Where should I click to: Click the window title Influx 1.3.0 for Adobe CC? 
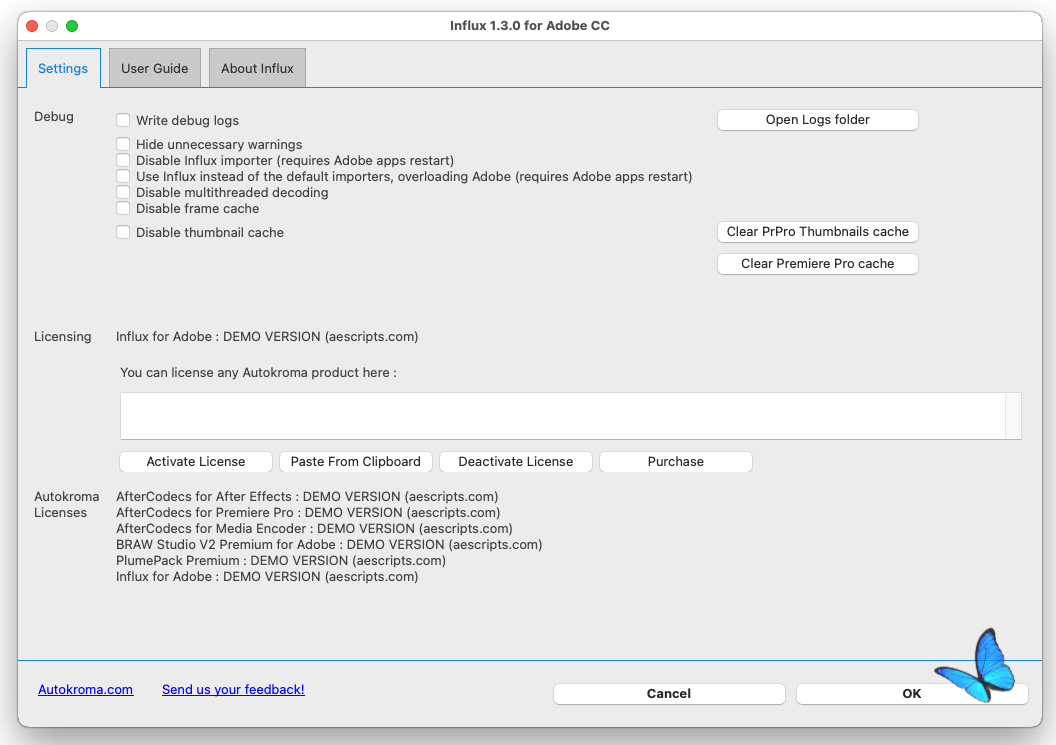click(x=529, y=26)
